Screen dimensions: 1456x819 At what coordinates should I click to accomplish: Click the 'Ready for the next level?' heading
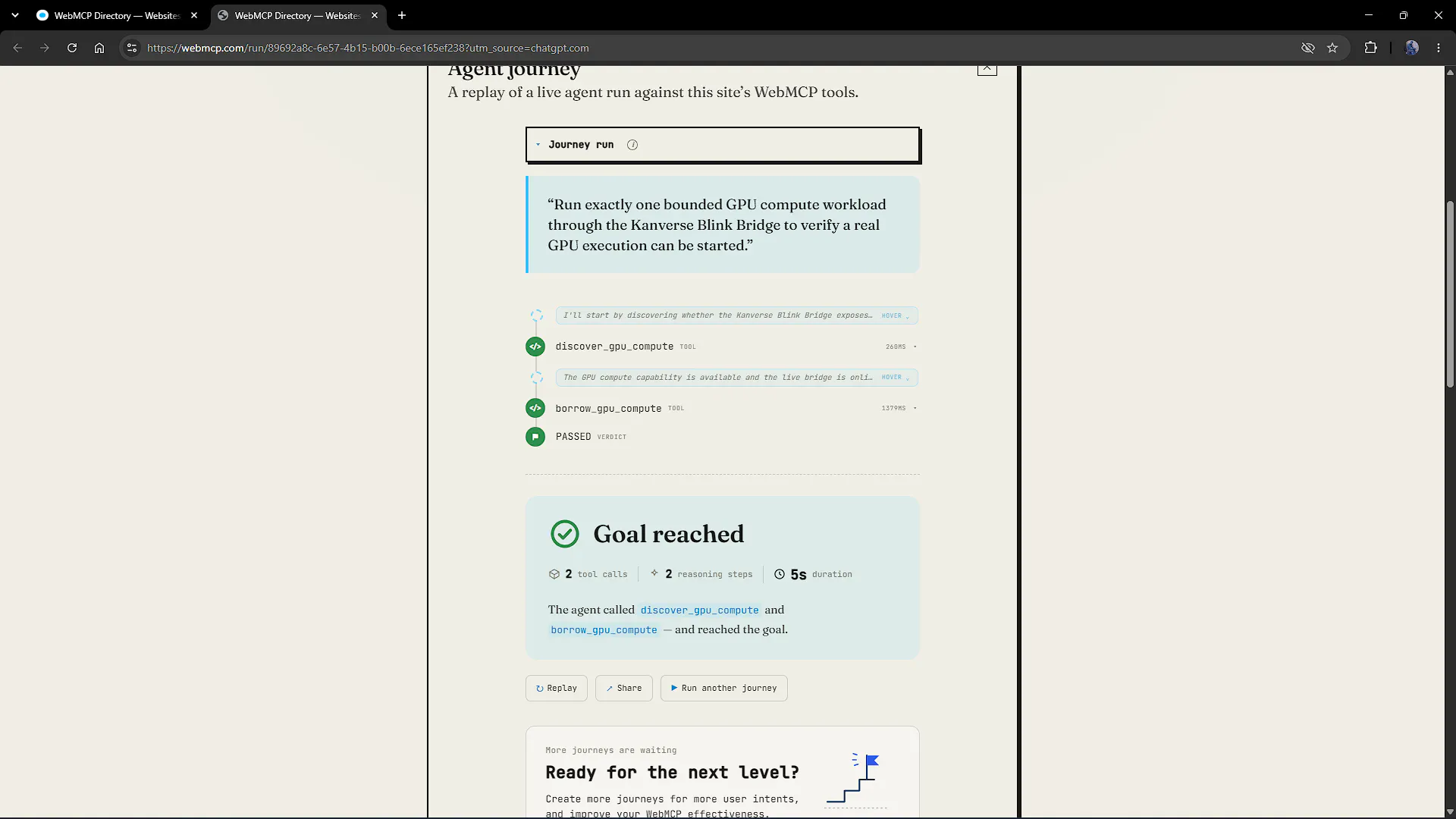672,773
